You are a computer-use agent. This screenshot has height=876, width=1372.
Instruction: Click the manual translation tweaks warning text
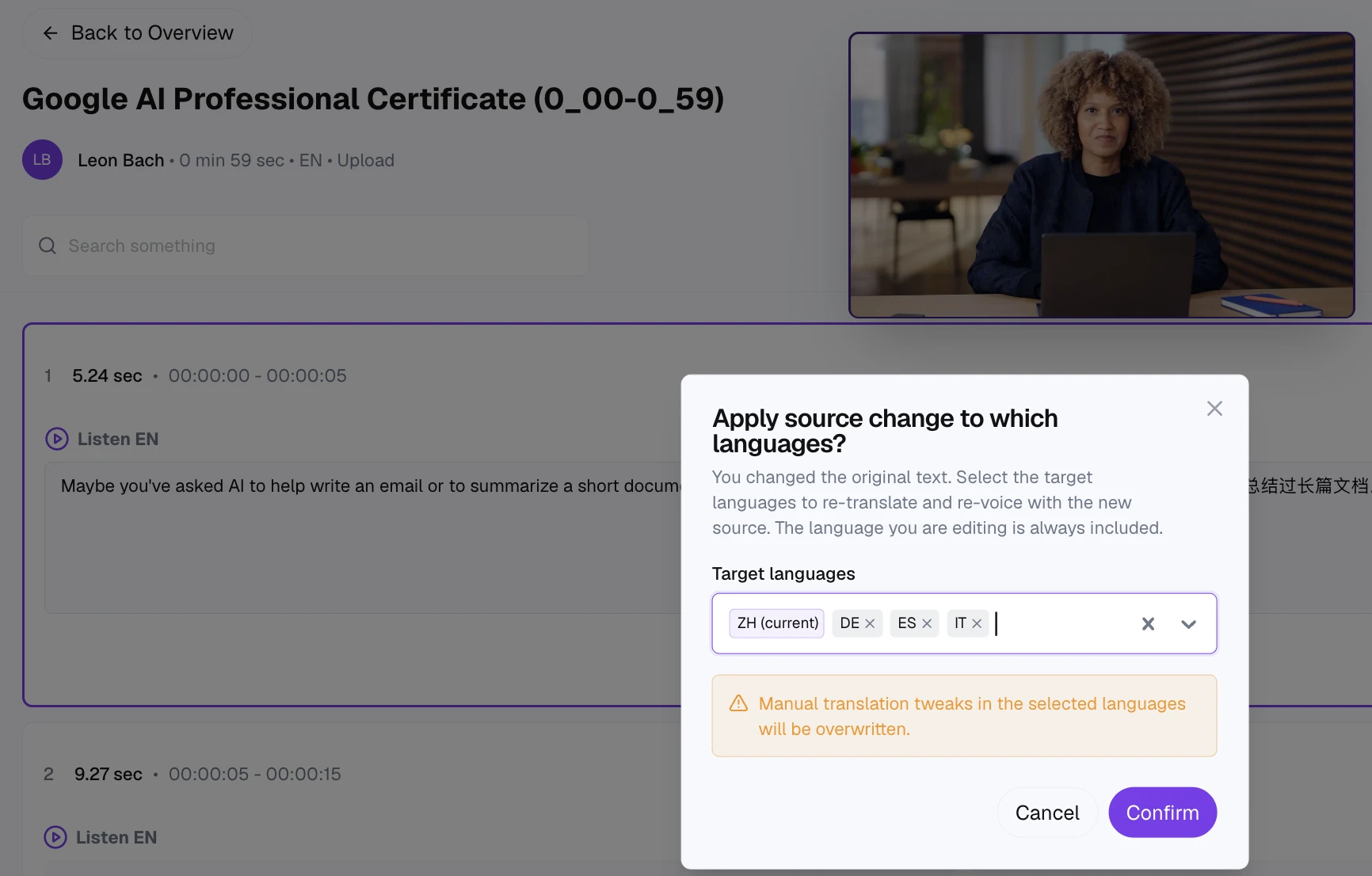[972, 716]
